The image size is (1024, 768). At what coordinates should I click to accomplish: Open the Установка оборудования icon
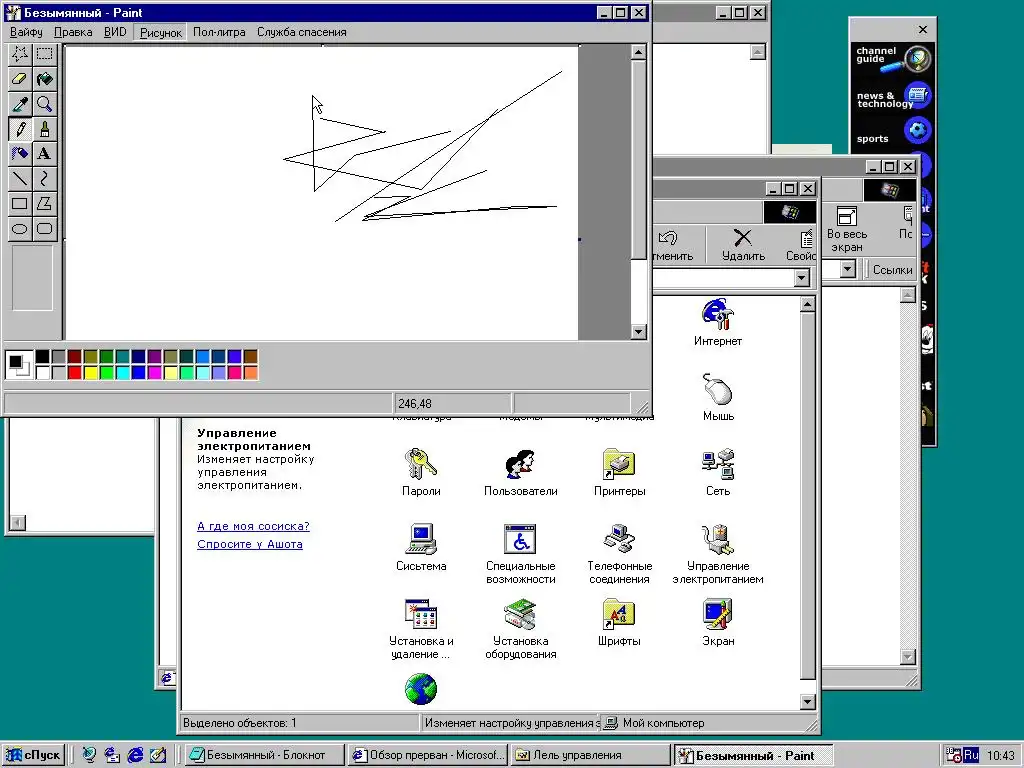click(520, 629)
